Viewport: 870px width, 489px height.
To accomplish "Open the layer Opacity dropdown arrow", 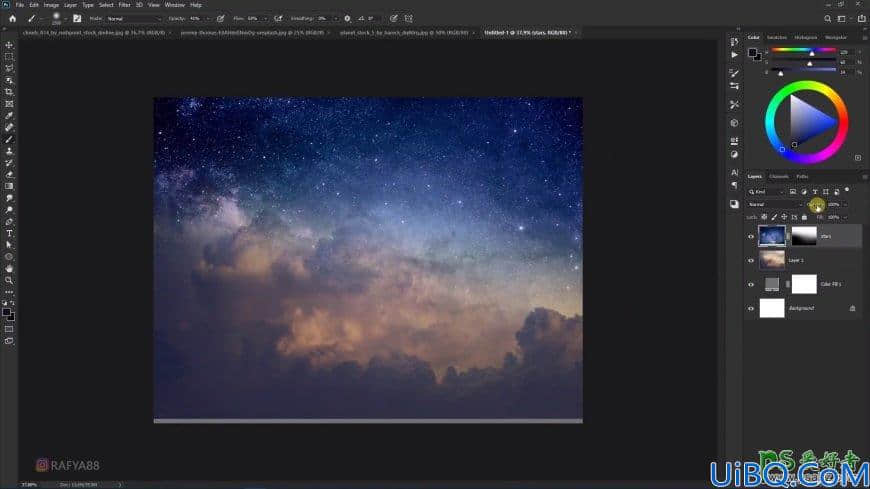I will coord(846,204).
